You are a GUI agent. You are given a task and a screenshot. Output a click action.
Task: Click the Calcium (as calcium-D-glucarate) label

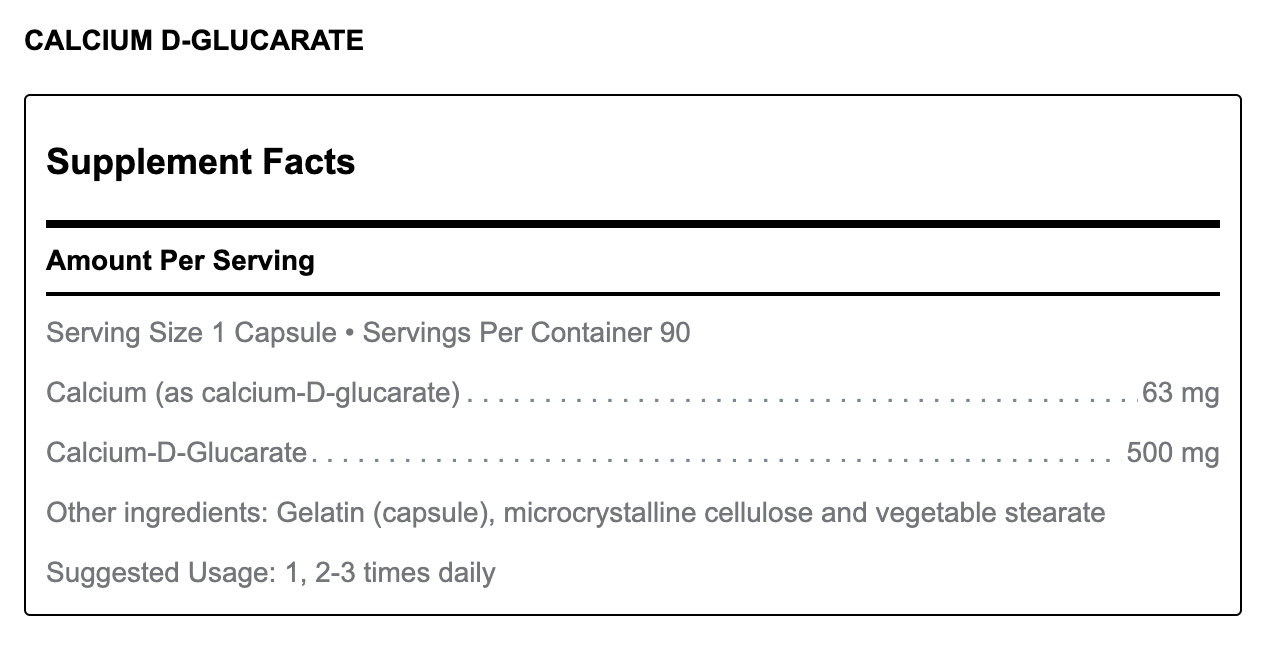pyautogui.click(x=253, y=393)
